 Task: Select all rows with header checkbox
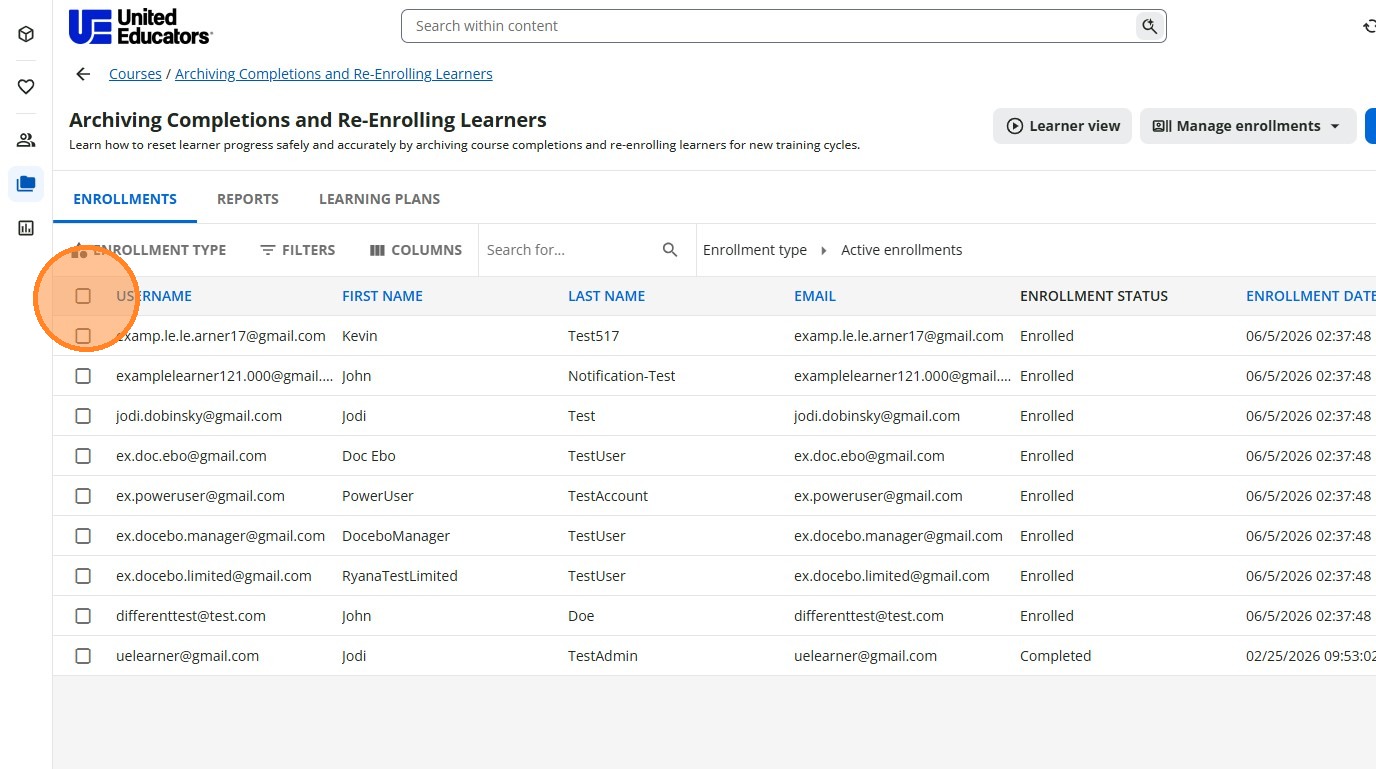click(x=83, y=296)
